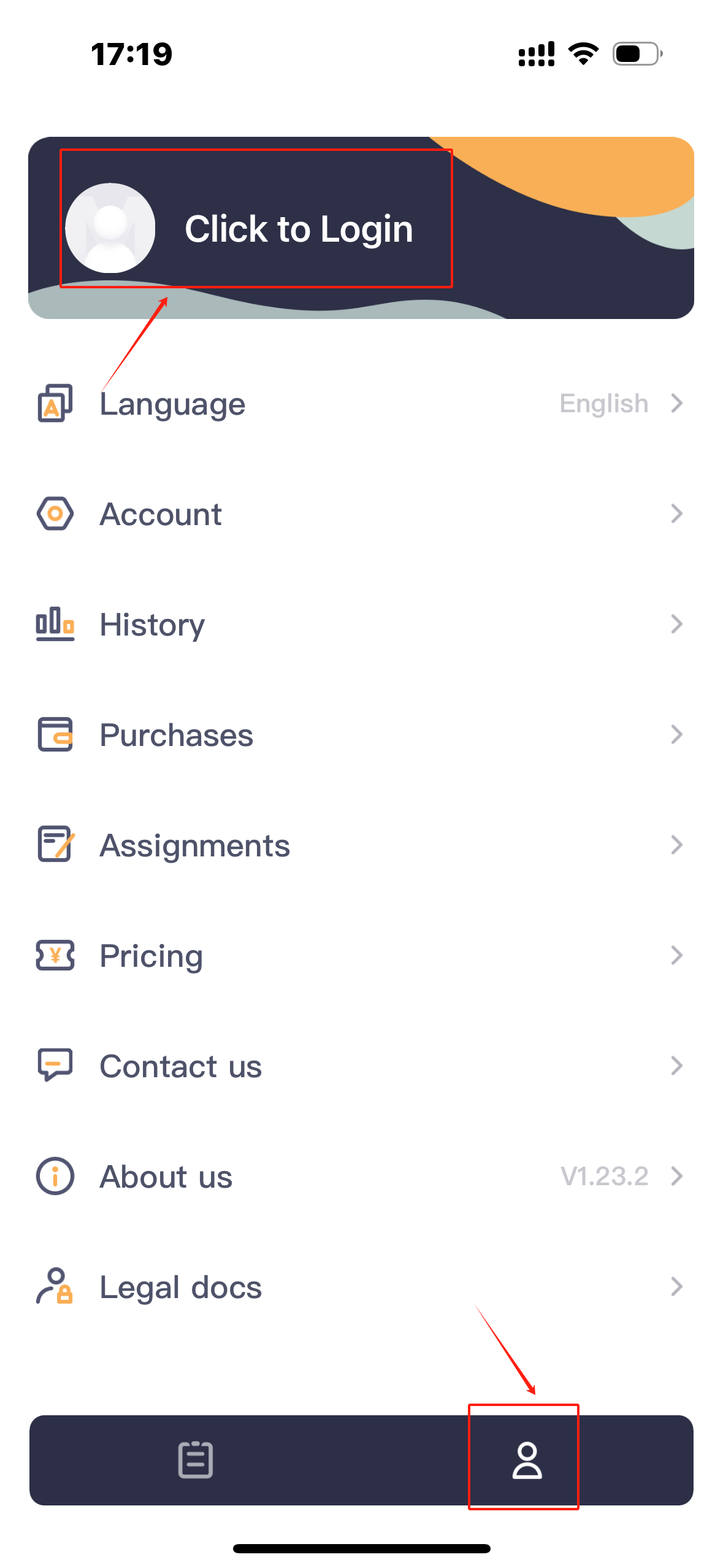
Task: Select the profile tab in bottom bar
Action: (527, 1460)
